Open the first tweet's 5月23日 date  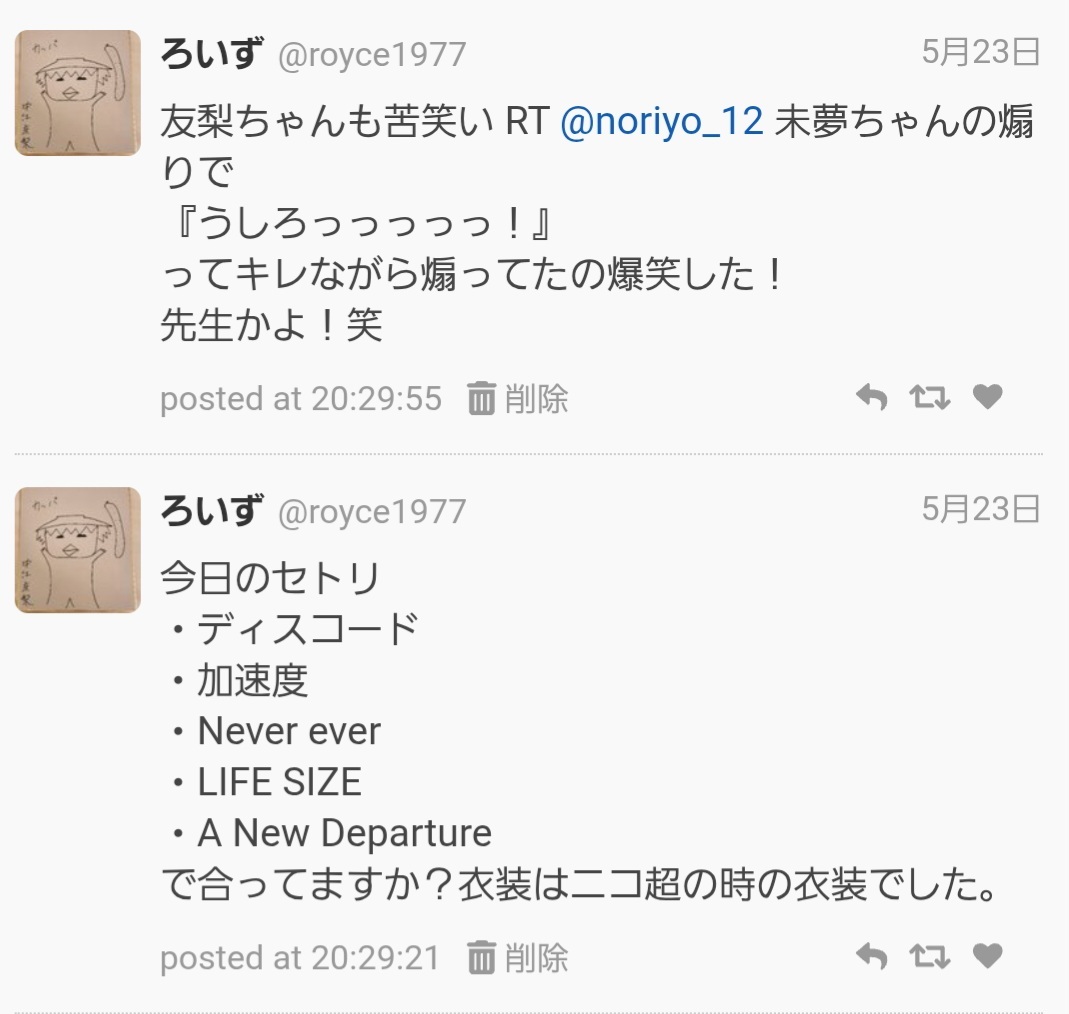tap(980, 52)
